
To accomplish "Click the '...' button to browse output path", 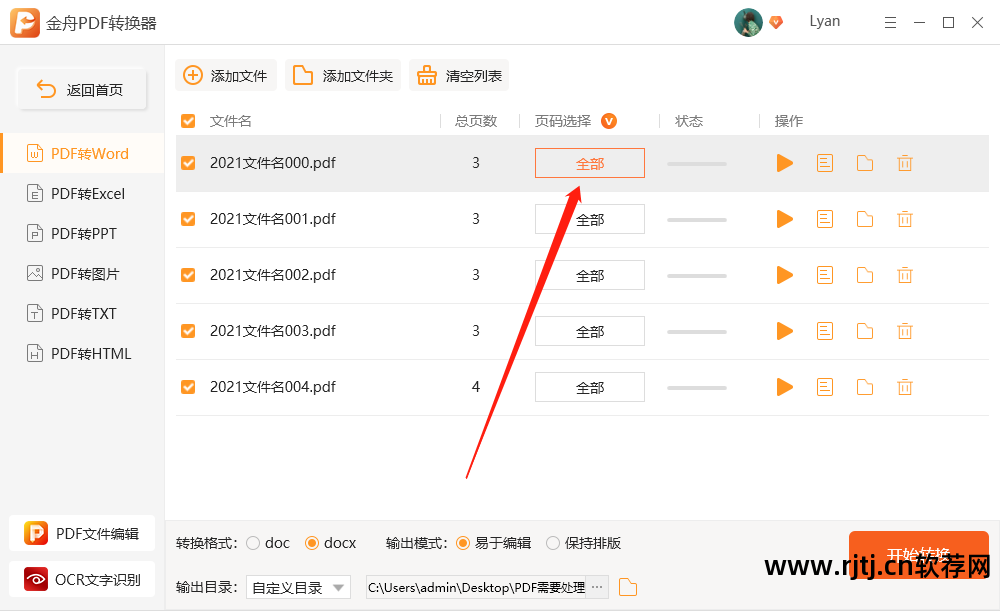I will pos(597,587).
